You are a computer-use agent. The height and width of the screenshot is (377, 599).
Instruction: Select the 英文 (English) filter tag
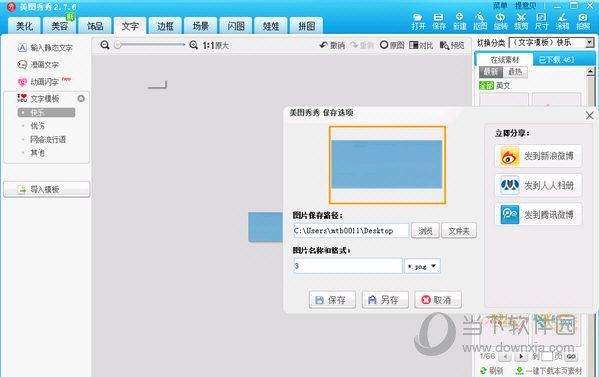(x=503, y=86)
